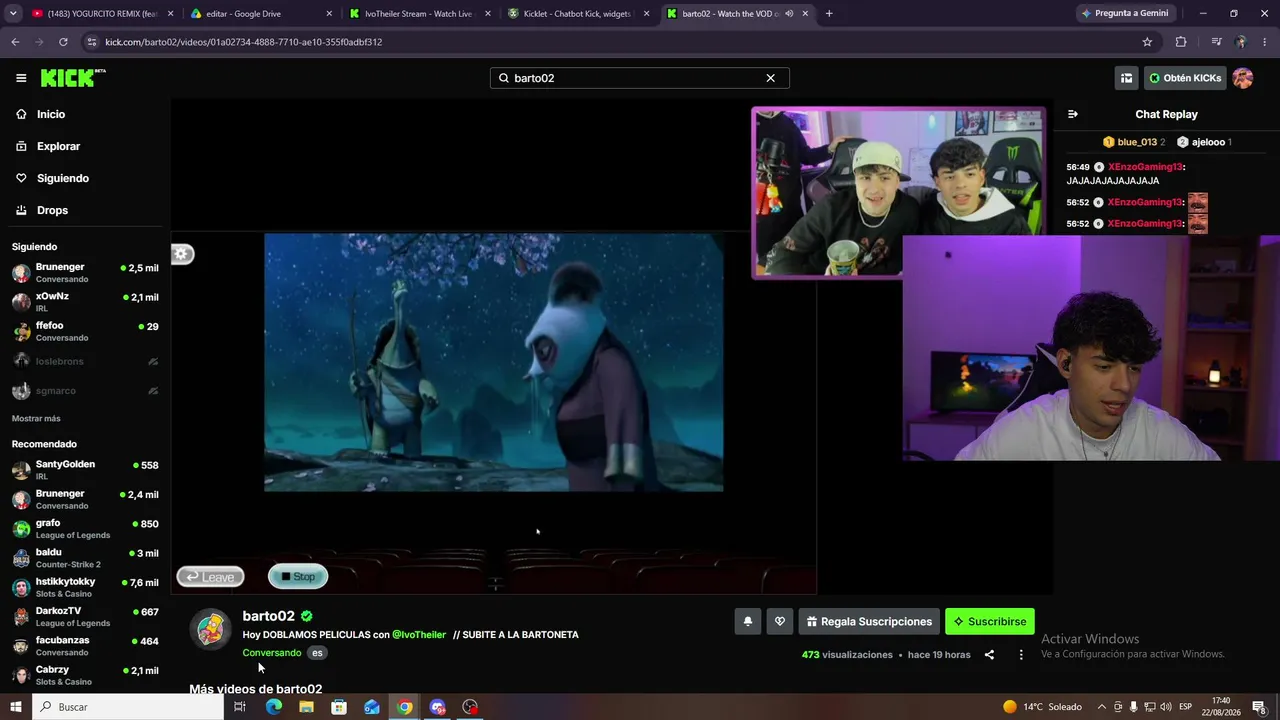This screenshot has width=1280, height=720.
Task: Open the dashboard panel icon beside Obtén KICKs
Action: click(x=1126, y=78)
